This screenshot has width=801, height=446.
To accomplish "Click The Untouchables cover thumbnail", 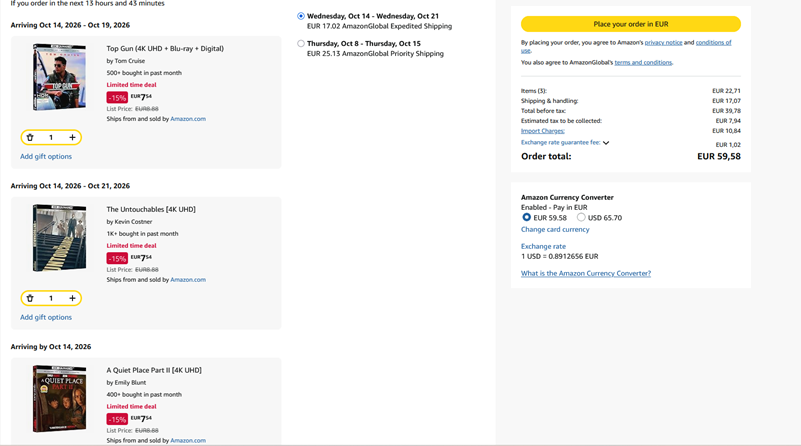I will point(59,238).
